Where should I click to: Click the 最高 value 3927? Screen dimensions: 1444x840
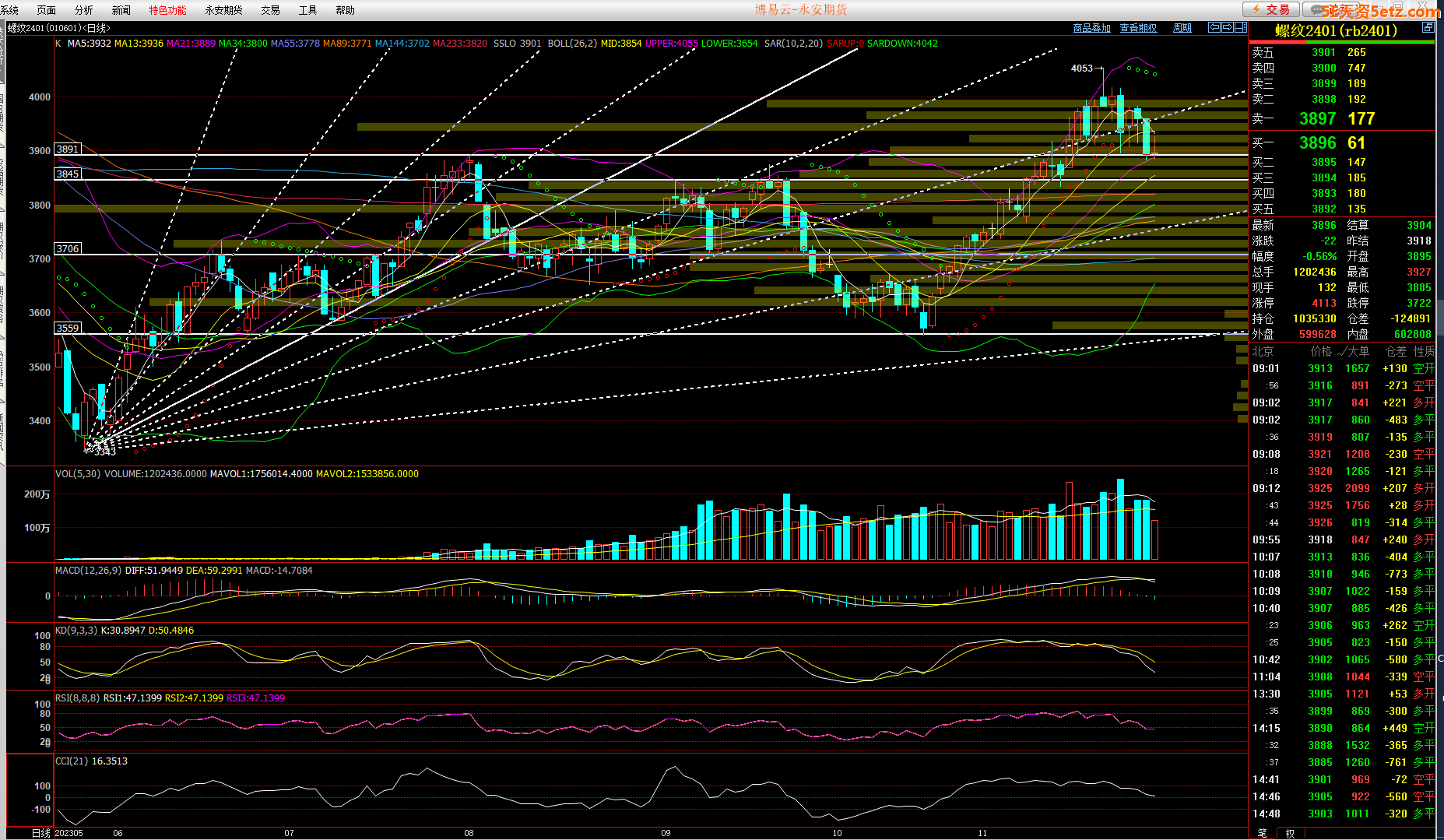[x=1418, y=272]
